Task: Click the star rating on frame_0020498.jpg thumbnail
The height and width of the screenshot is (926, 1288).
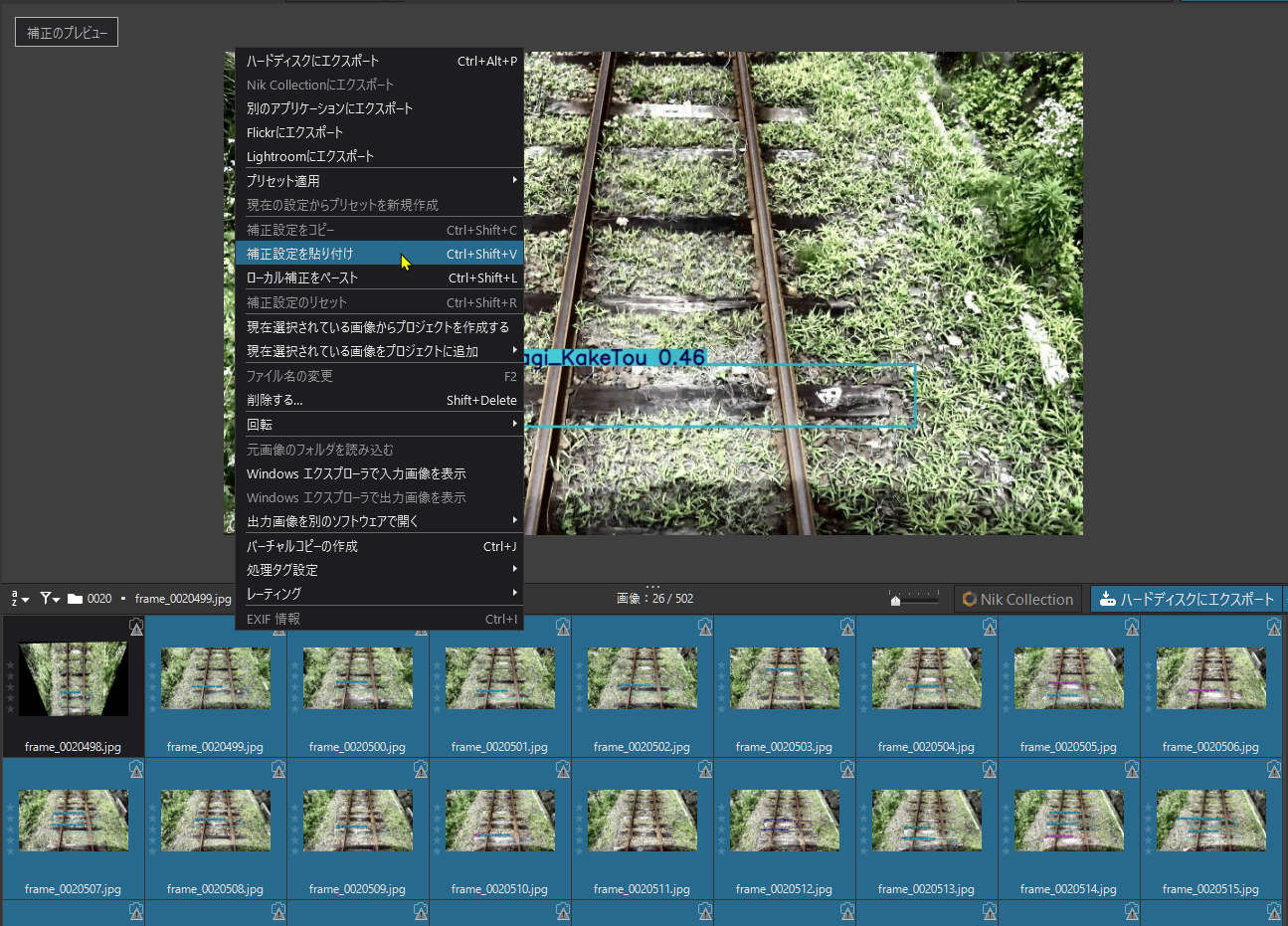Action: [11, 686]
